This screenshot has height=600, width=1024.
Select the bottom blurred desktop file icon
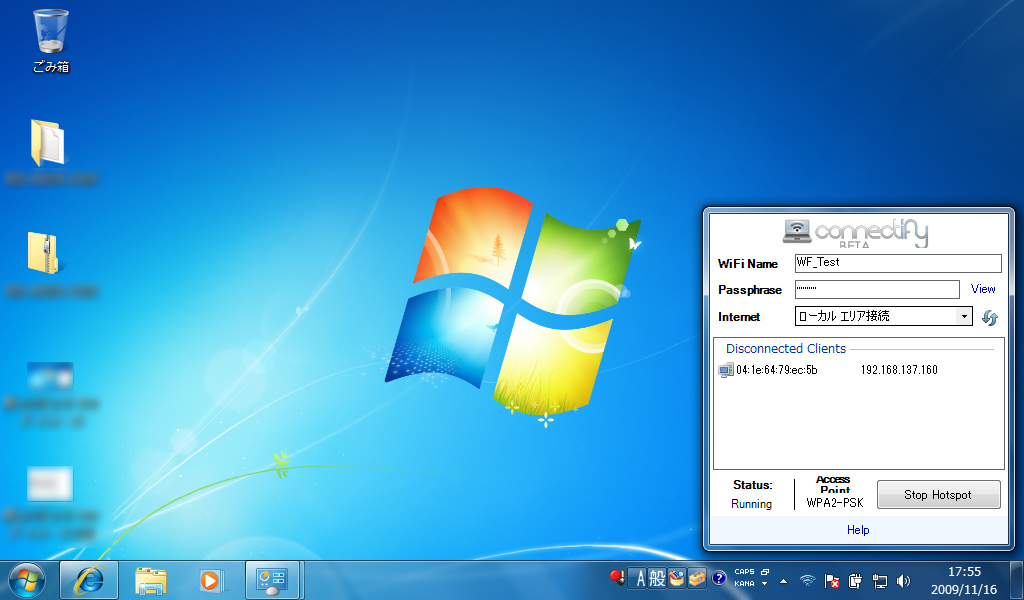coord(50,484)
